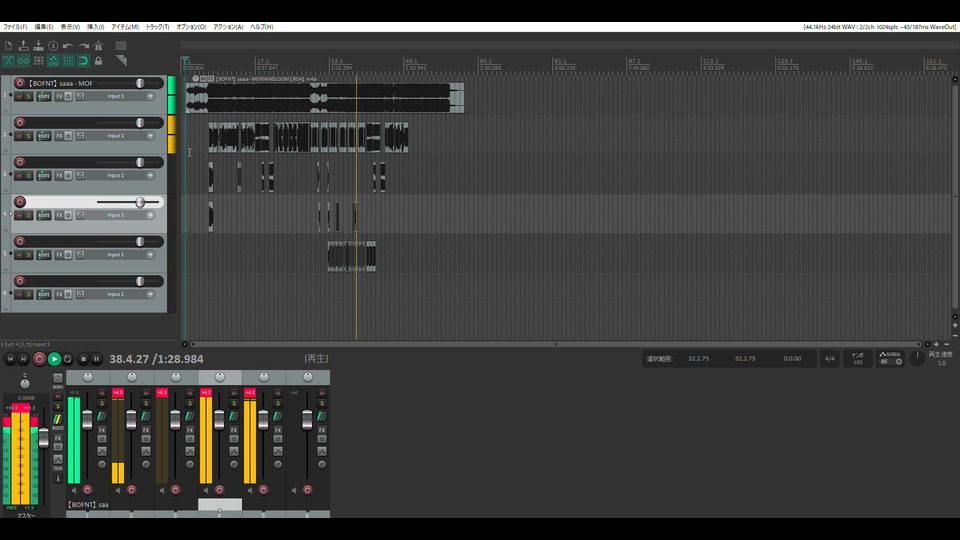Click master channel volume fader
Viewport: 960px width, 540px height.
[x=43, y=438]
